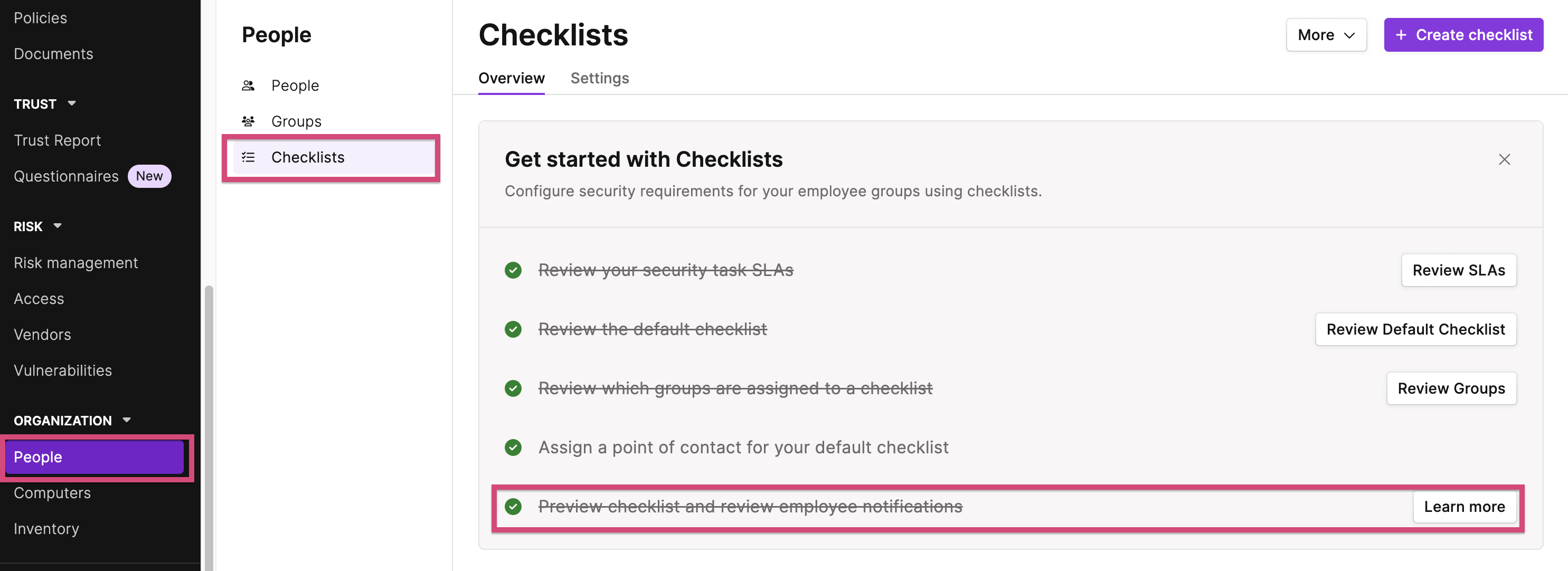
Task: Click green check for Preview checklist and notifications
Action: tap(513, 507)
